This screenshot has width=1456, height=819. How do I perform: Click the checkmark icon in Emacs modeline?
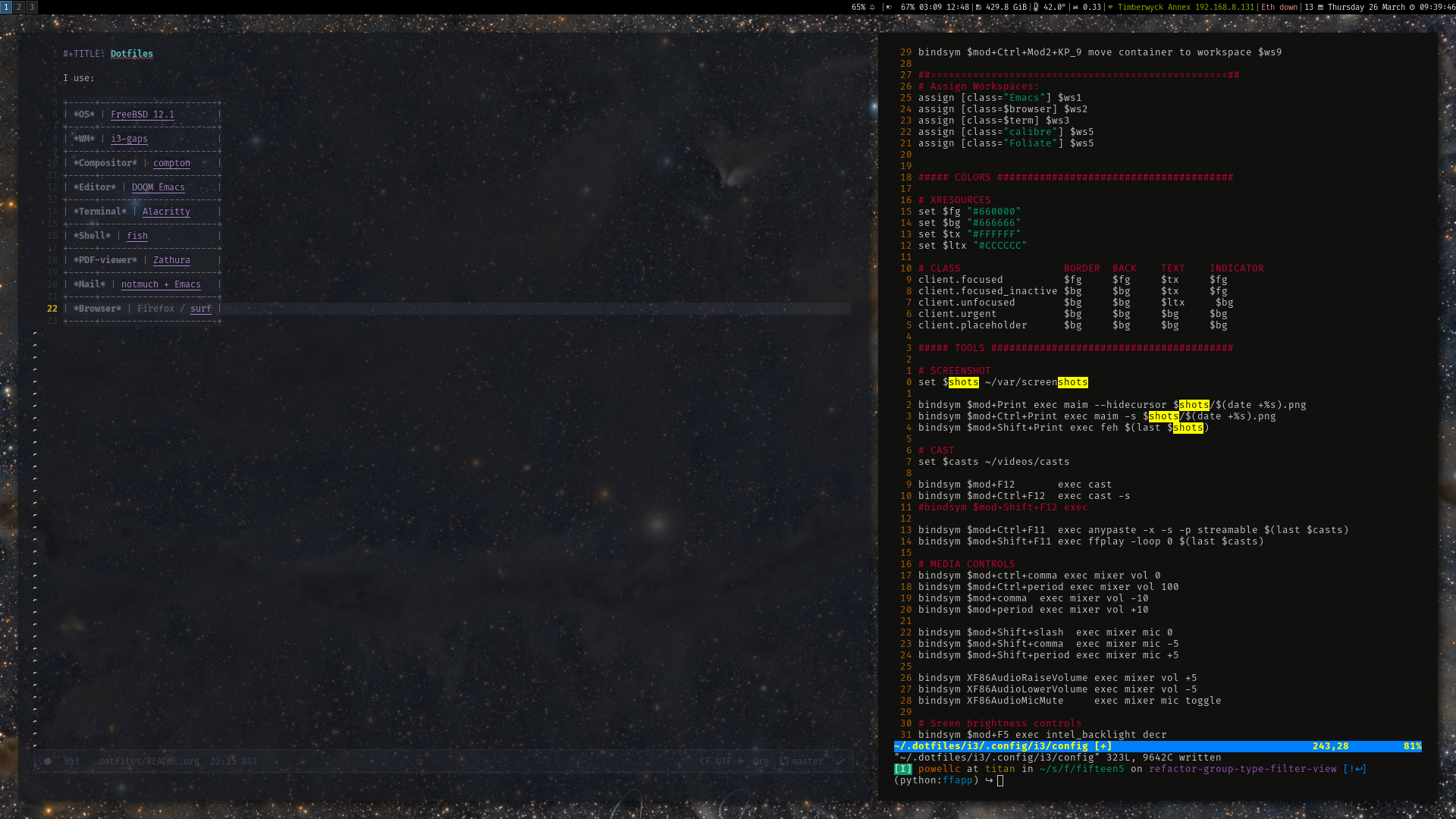click(840, 761)
